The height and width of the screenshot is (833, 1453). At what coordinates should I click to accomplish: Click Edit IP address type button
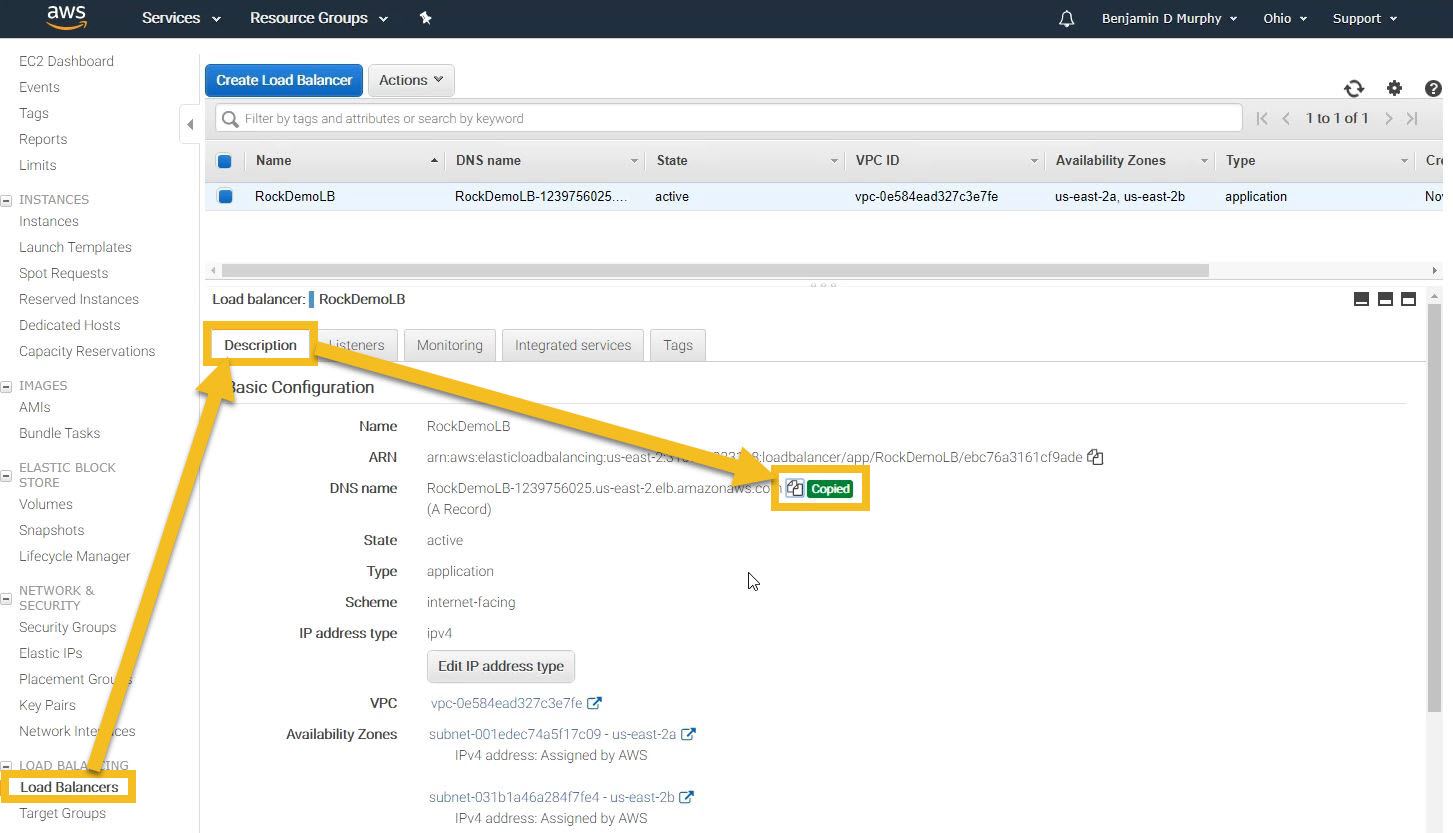click(501, 666)
